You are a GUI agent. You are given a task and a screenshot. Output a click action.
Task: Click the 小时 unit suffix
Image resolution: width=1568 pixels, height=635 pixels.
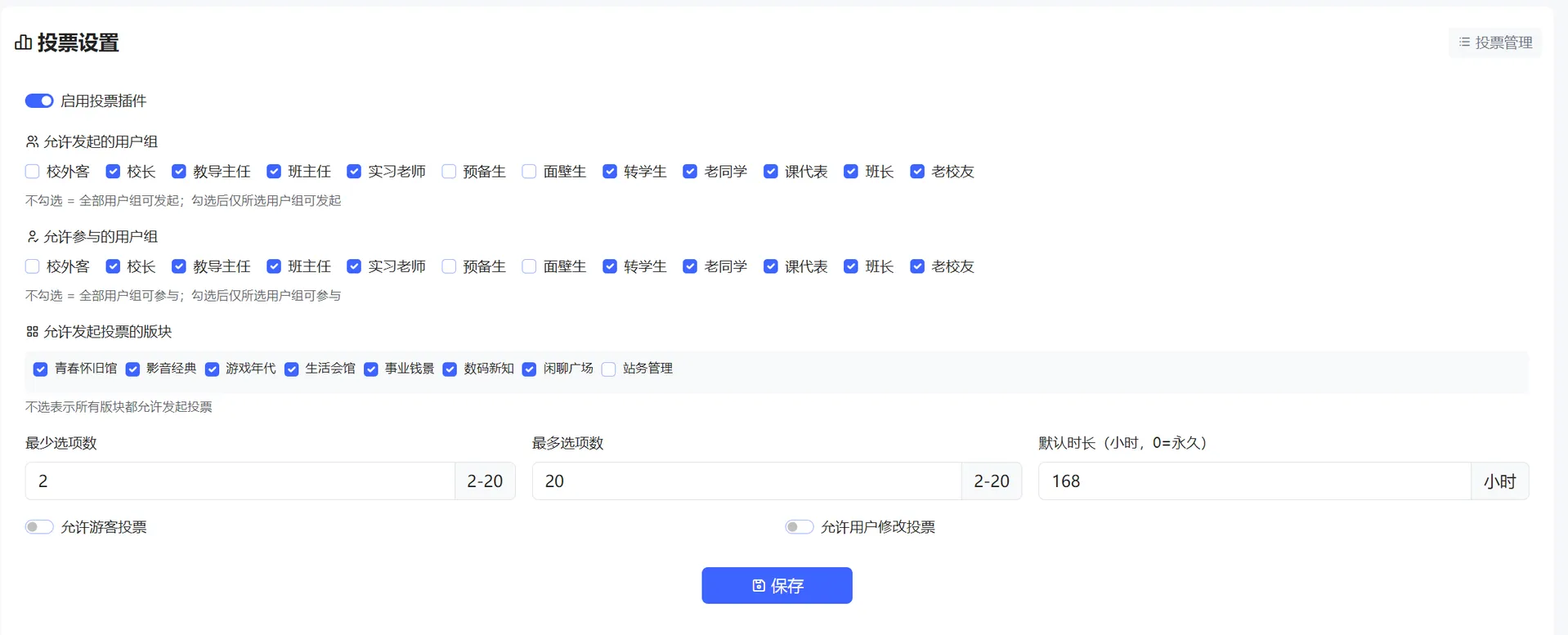[1500, 481]
